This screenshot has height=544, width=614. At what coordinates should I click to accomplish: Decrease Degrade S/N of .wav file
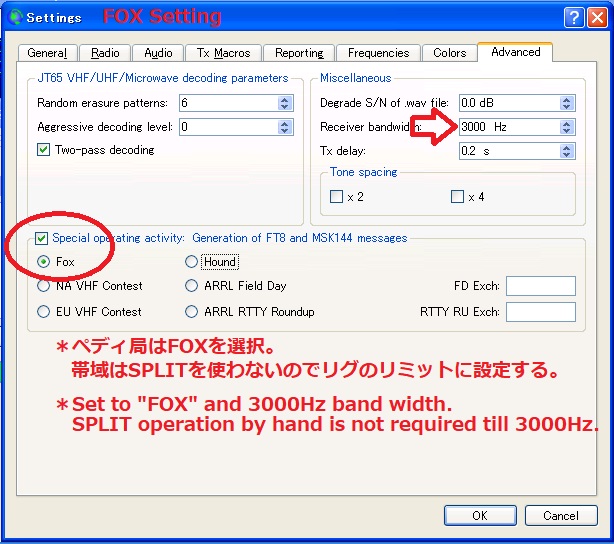coord(566,107)
